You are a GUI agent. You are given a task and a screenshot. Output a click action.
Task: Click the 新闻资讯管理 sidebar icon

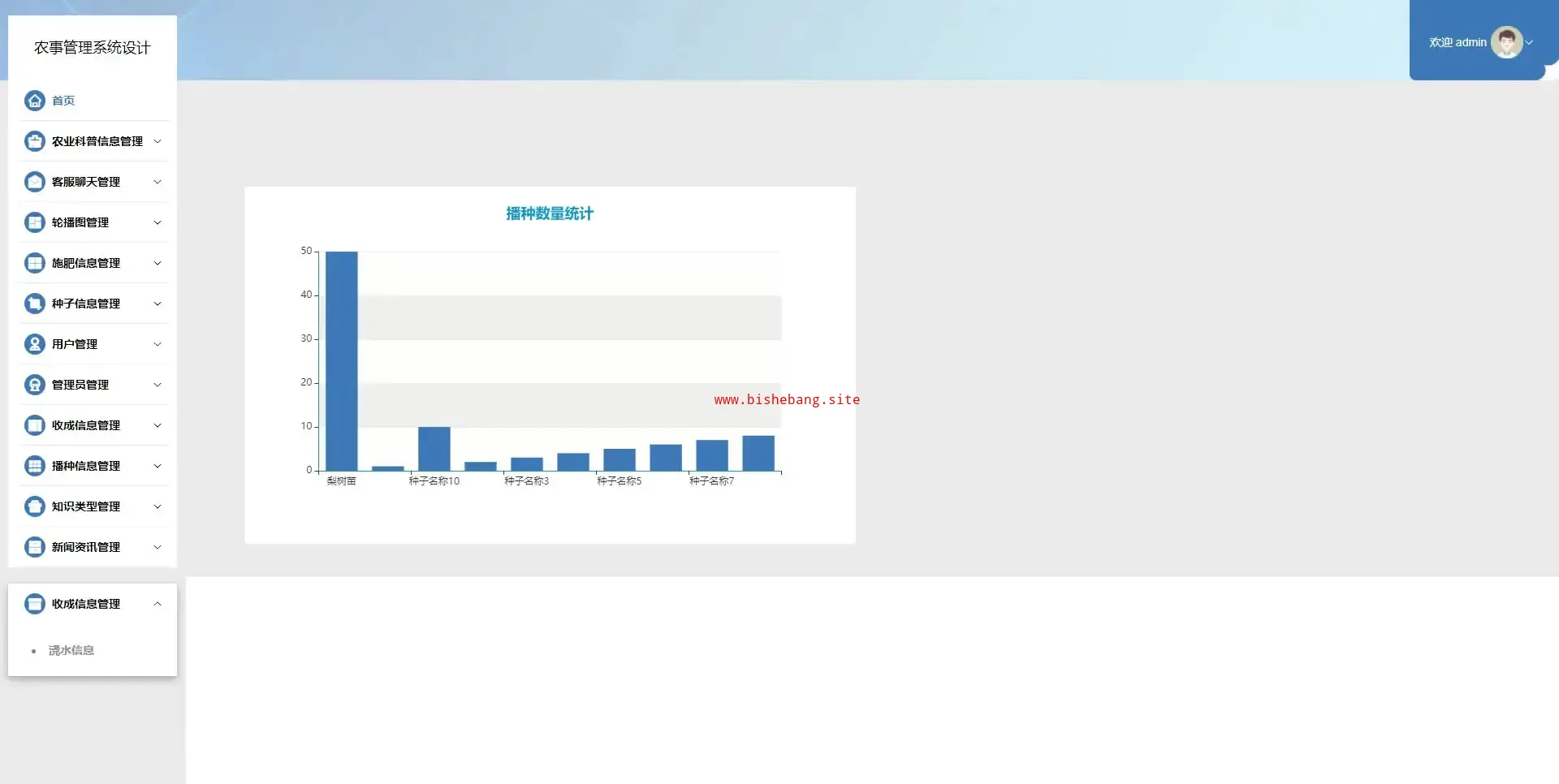[35, 547]
